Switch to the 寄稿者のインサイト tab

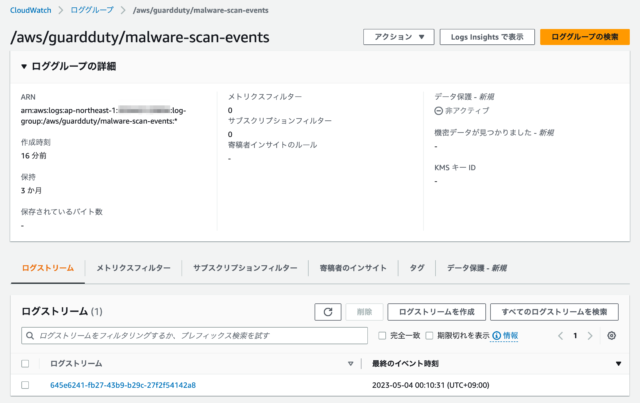(x=353, y=268)
